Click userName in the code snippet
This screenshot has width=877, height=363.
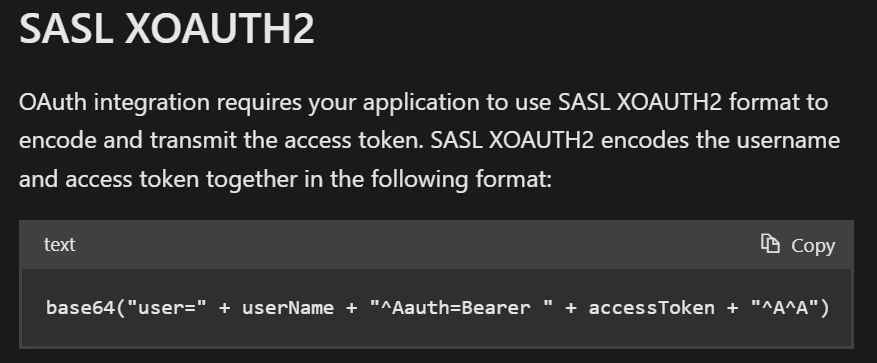[287, 308]
